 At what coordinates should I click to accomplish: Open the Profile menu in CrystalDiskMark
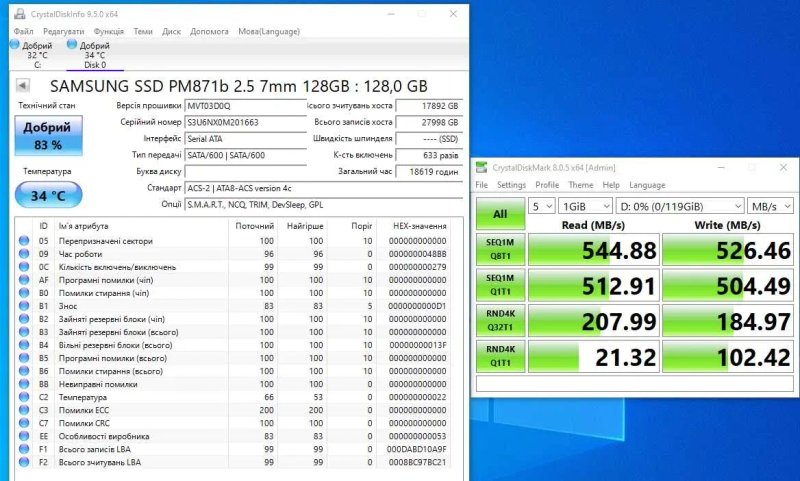pos(547,185)
